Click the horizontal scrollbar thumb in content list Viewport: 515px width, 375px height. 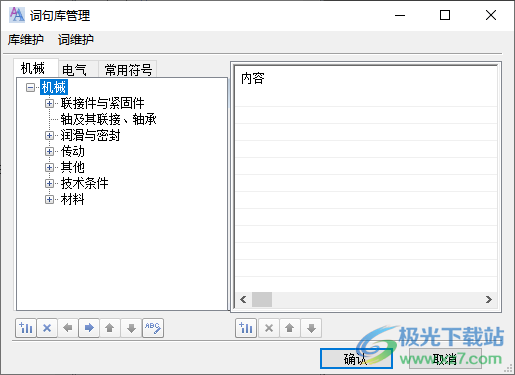[262, 299]
